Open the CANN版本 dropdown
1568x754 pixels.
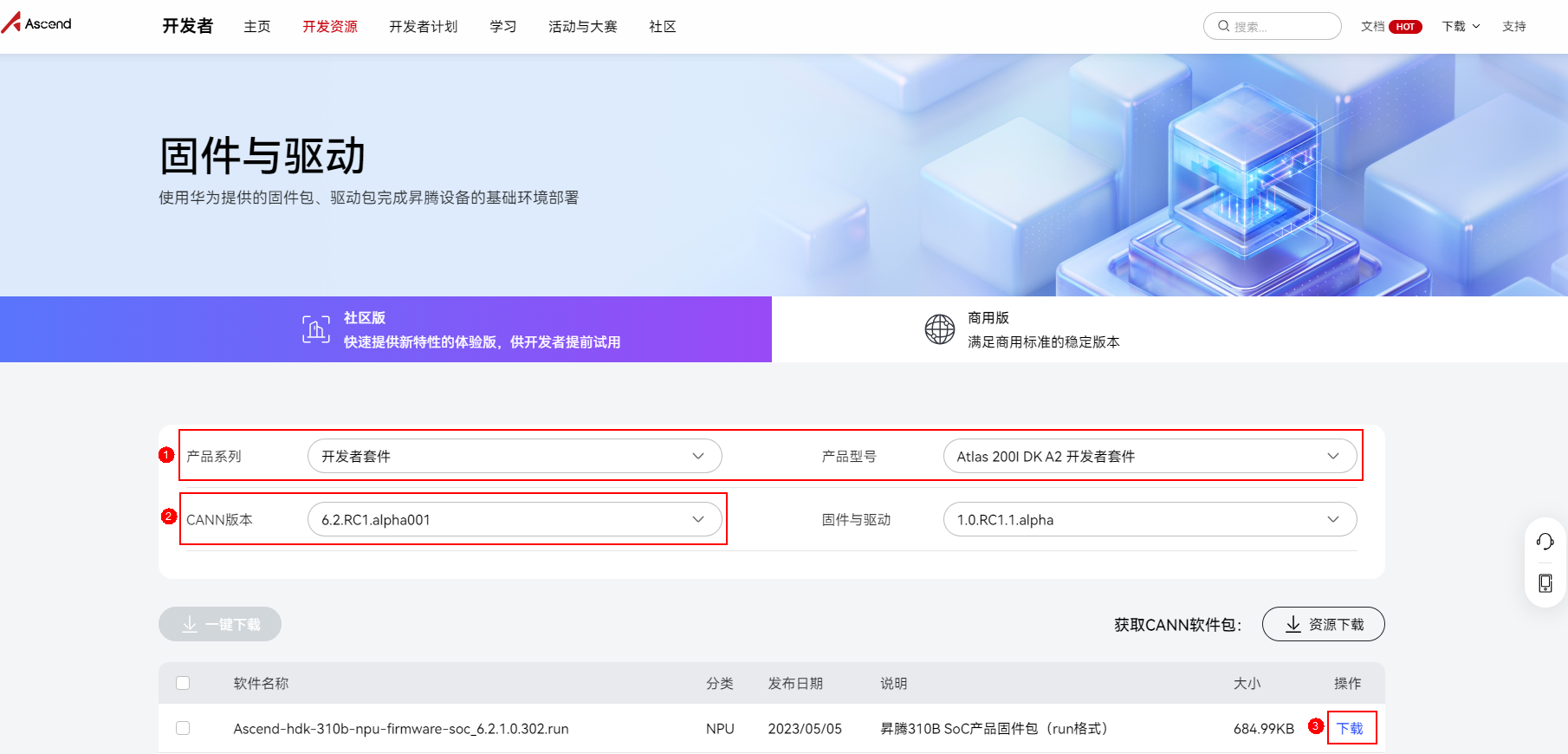pos(515,519)
